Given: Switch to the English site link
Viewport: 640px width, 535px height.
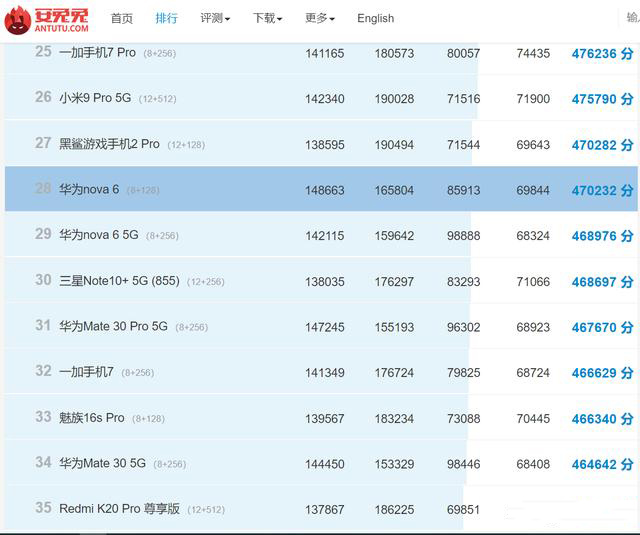Looking at the screenshot, I should pos(376,18).
